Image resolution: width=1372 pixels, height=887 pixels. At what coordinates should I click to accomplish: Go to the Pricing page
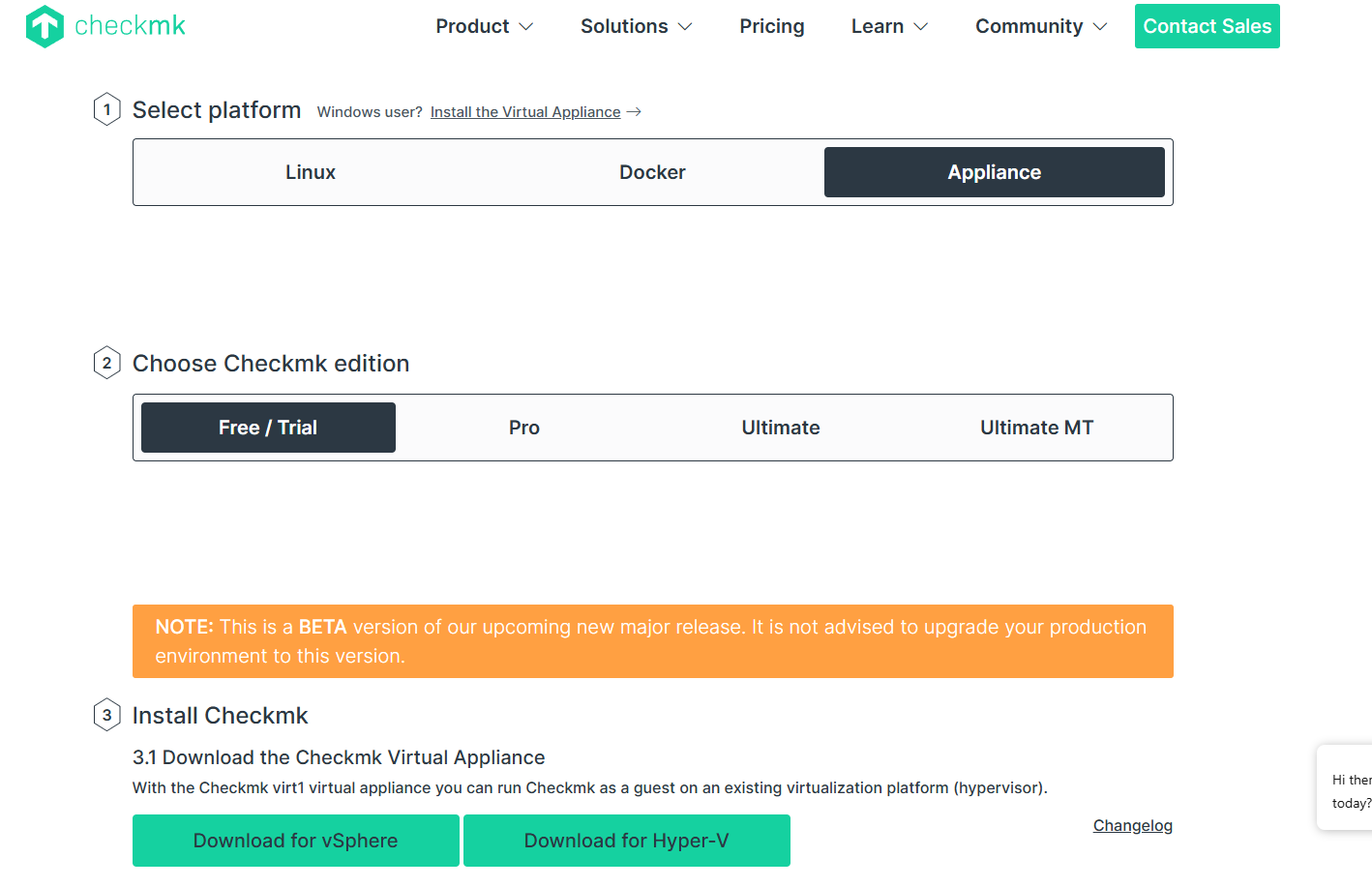(772, 26)
